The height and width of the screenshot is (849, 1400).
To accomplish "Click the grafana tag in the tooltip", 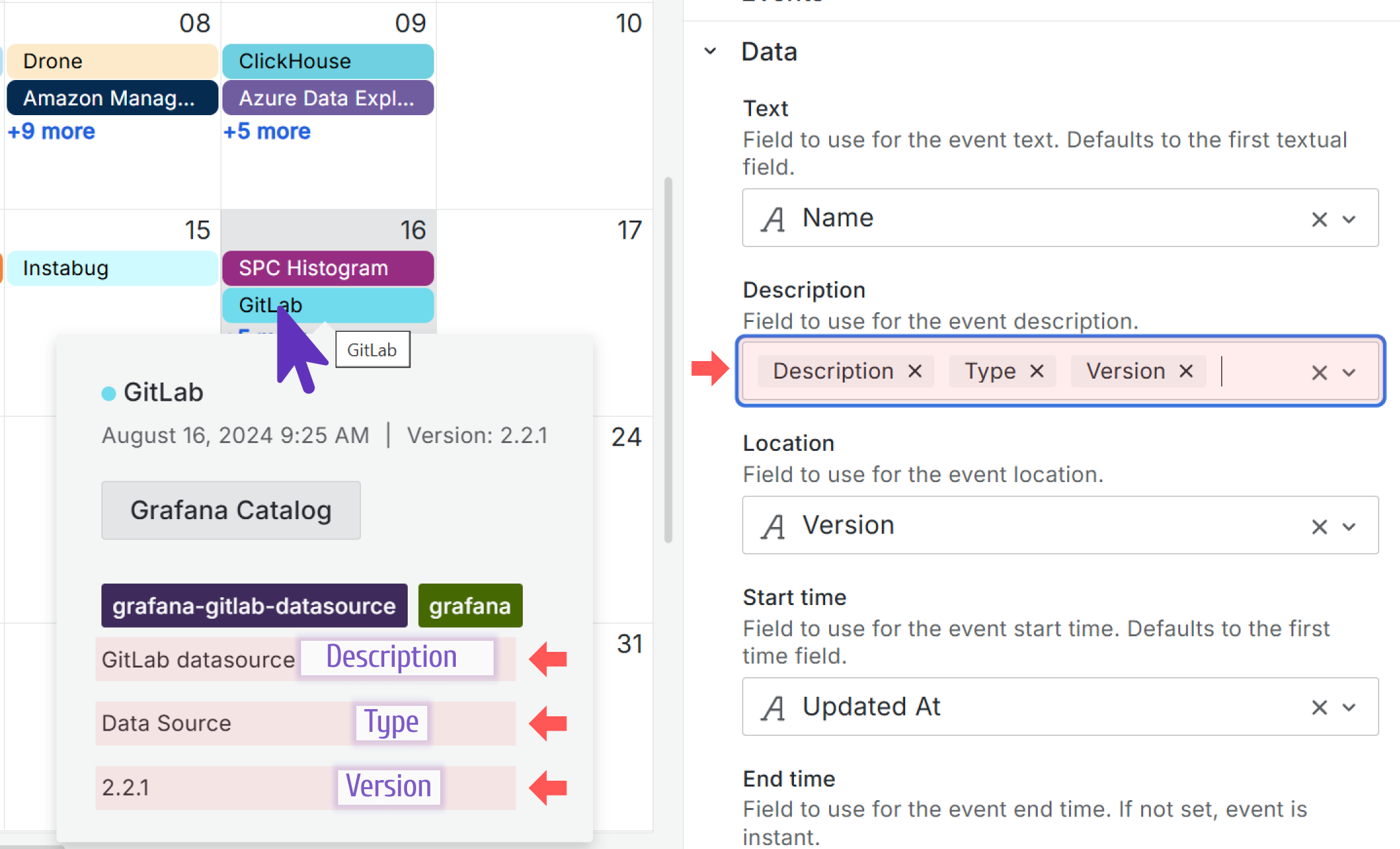I will 470,606.
